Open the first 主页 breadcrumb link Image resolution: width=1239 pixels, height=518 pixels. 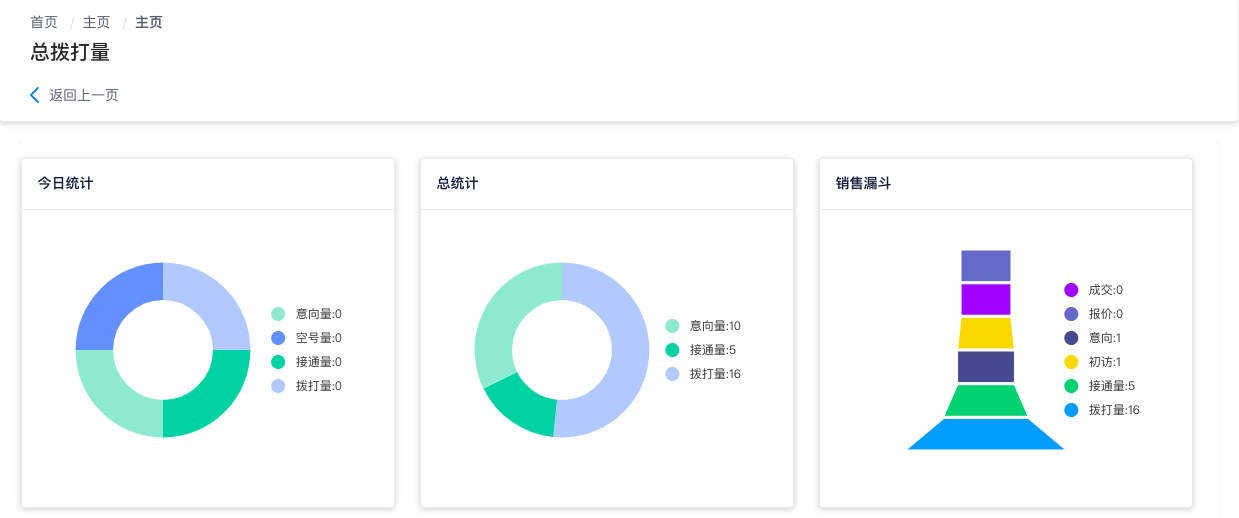click(x=96, y=22)
